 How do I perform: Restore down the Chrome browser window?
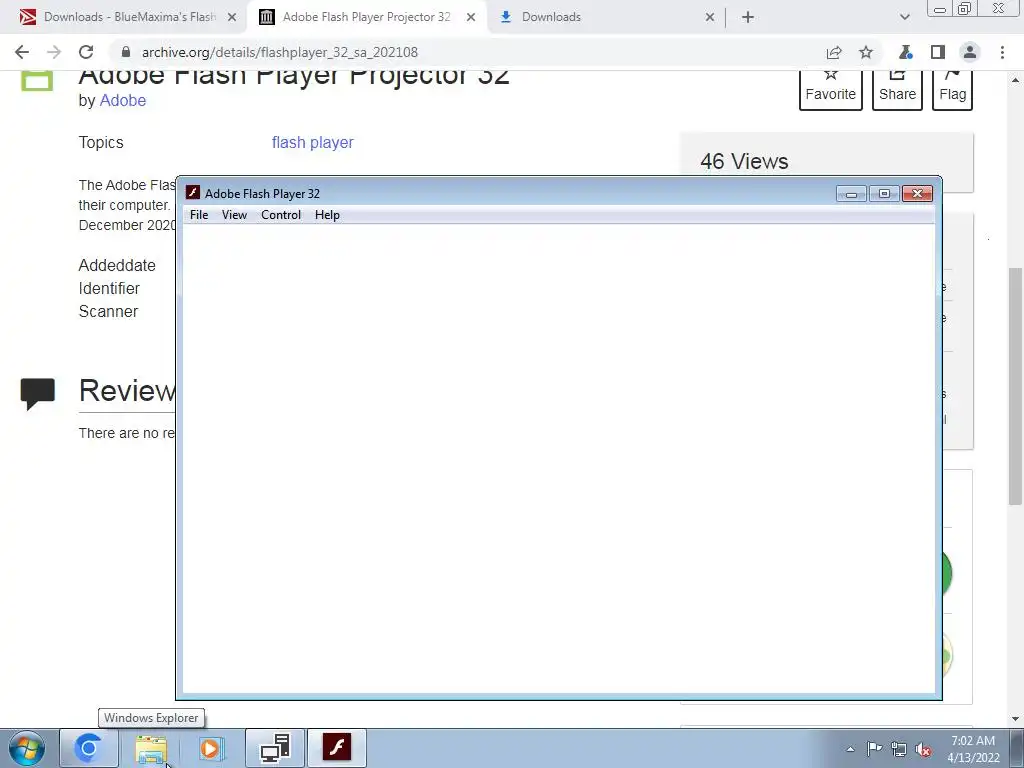(x=965, y=9)
